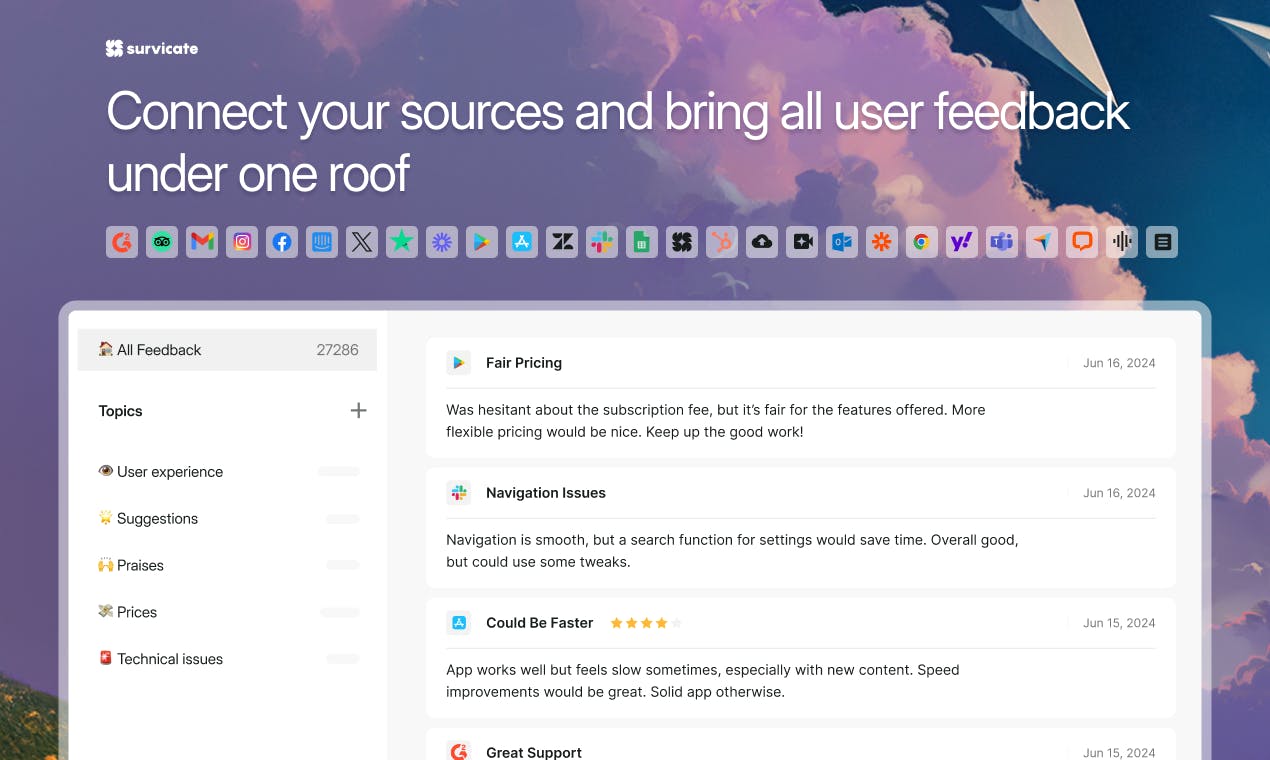Select the Tripadvisor owl source icon

pyautogui.click(x=162, y=242)
